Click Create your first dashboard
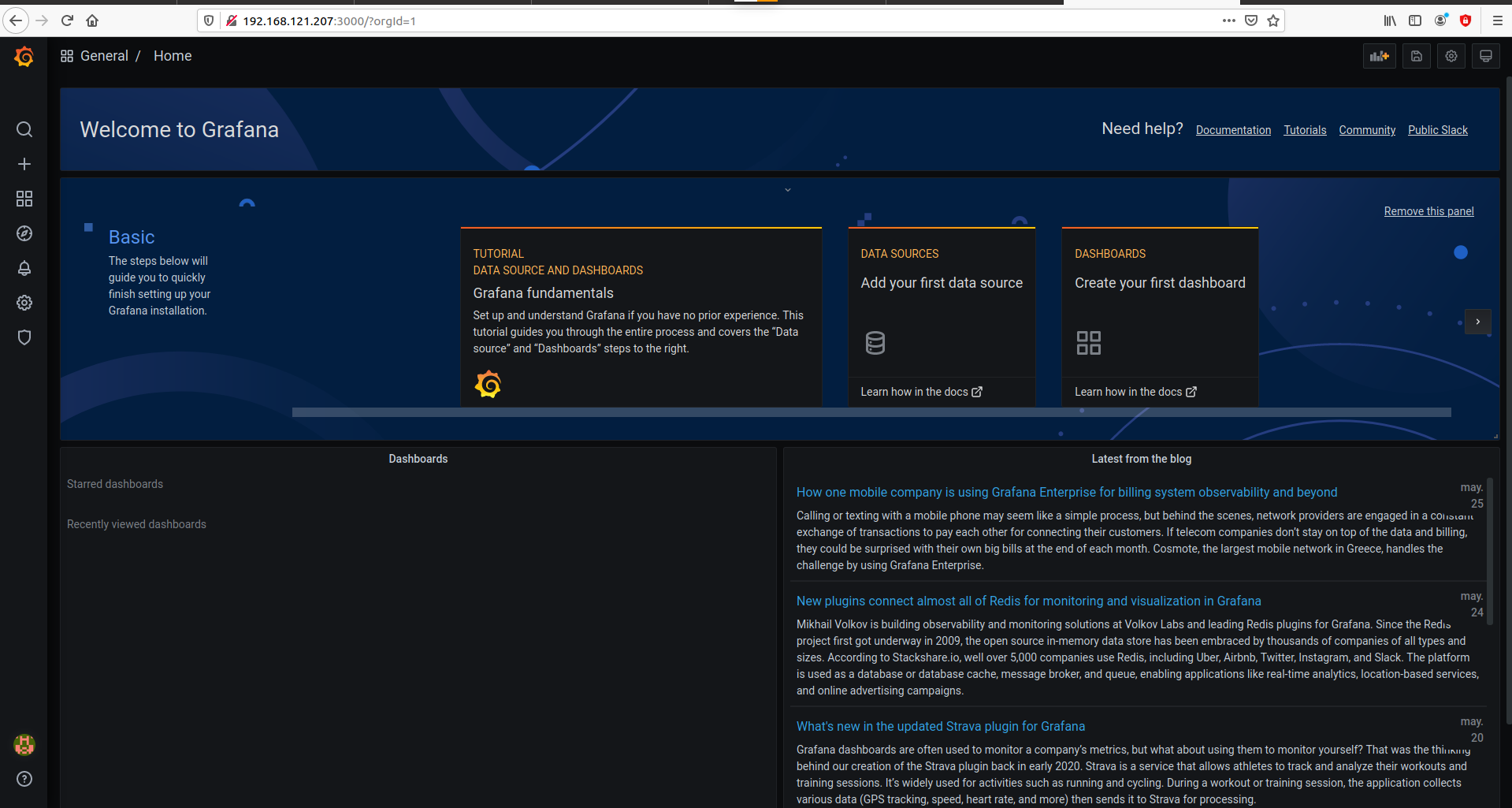Viewport: 1512px width, 808px height. point(1160,283)
